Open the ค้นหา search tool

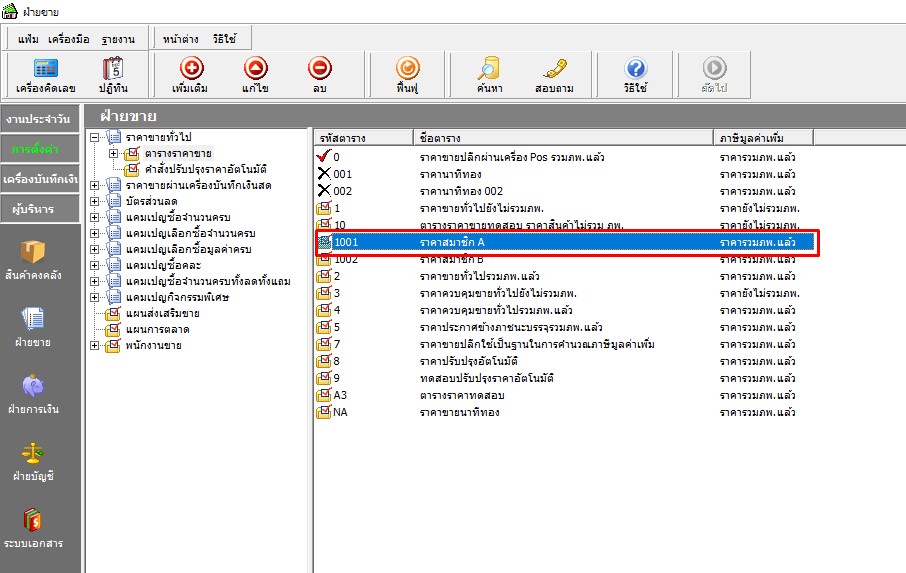click(x=488, y=75)
